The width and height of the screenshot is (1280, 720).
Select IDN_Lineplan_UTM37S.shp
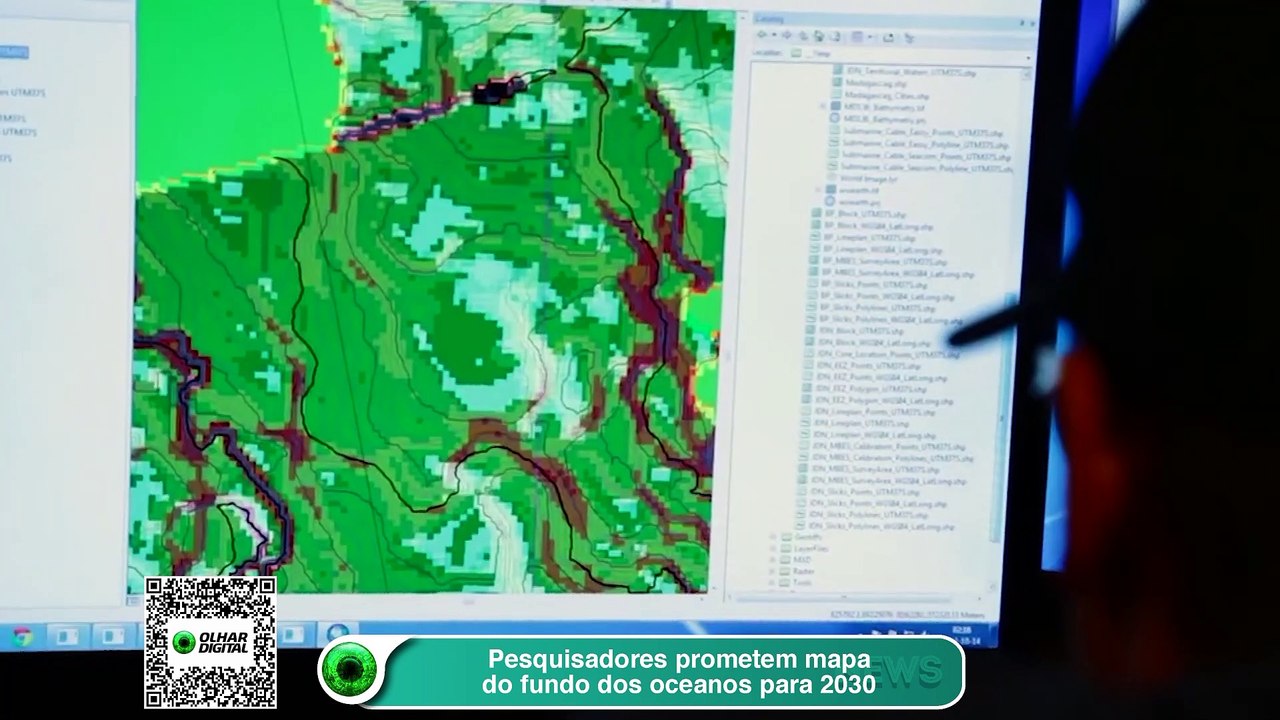(x=861, y=424)
